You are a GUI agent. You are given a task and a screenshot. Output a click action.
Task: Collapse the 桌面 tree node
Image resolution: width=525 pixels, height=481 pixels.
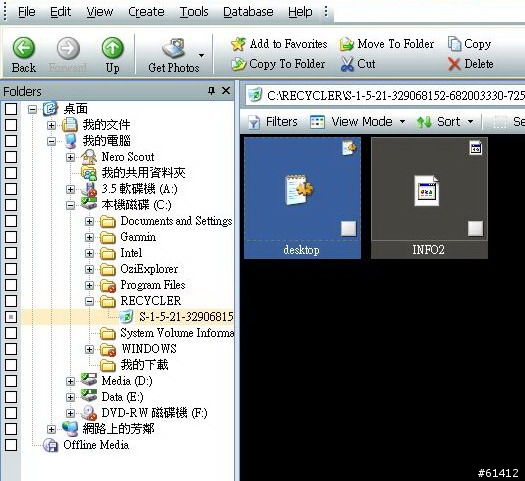(32, 109)
